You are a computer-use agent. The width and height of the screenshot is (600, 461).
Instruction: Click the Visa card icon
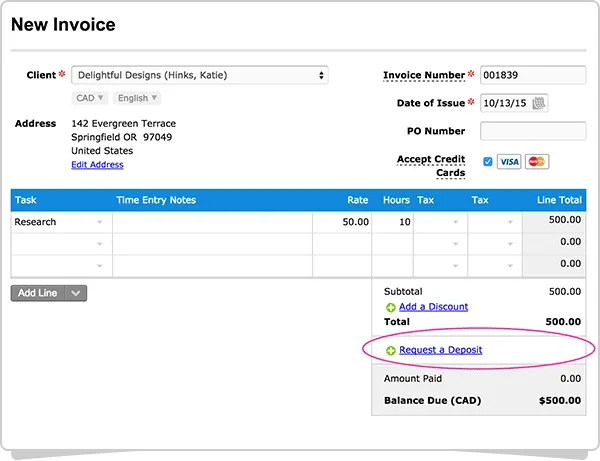509,162
